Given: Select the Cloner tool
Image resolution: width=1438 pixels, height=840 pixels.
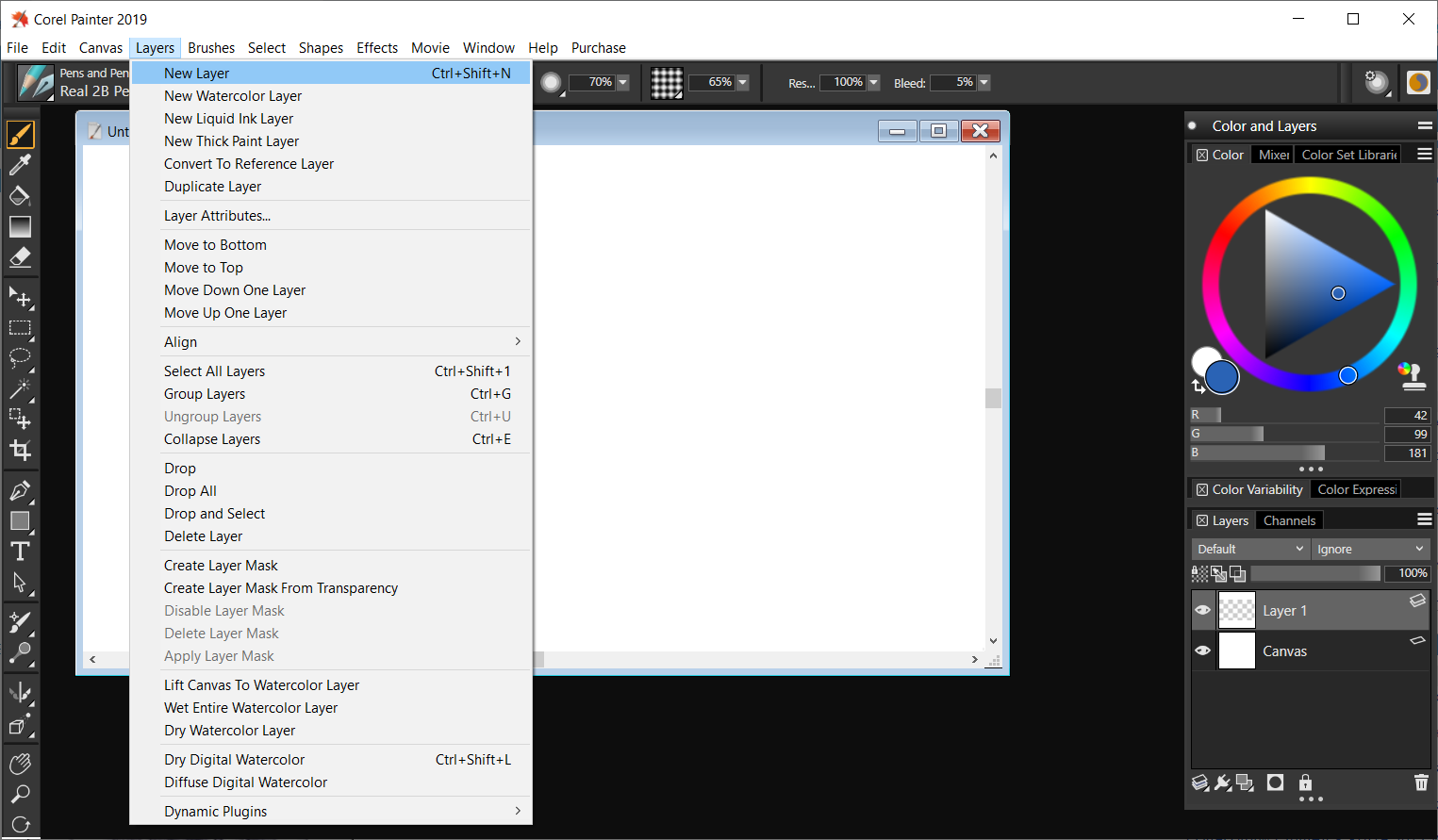Looking at the screenshot, I should click(x=20, y=622).
